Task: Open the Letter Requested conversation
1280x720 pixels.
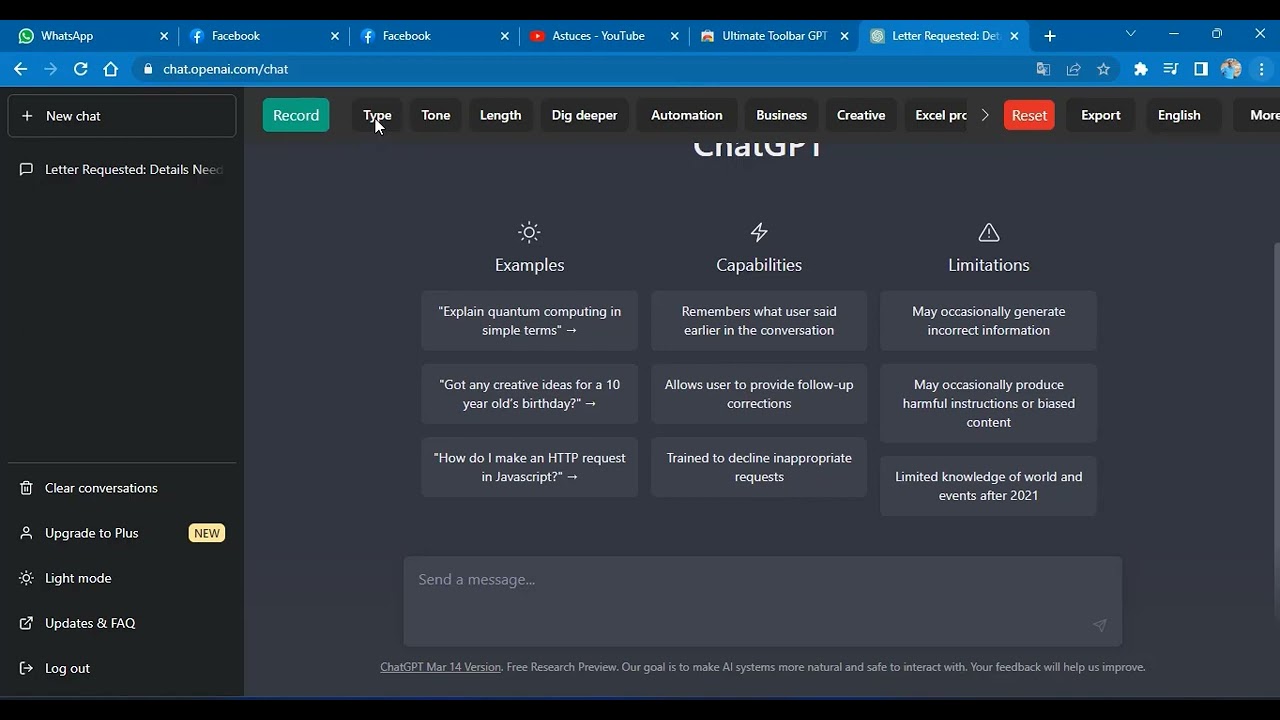Action: pyautogui.click(x=122, y=170)
